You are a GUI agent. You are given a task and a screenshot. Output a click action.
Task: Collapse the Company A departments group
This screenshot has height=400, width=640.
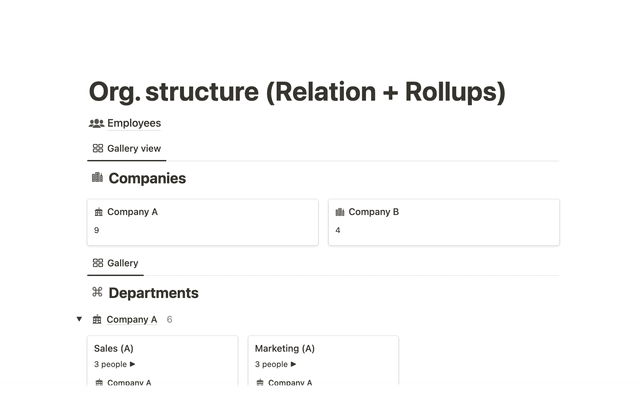(x=79, y=320)
